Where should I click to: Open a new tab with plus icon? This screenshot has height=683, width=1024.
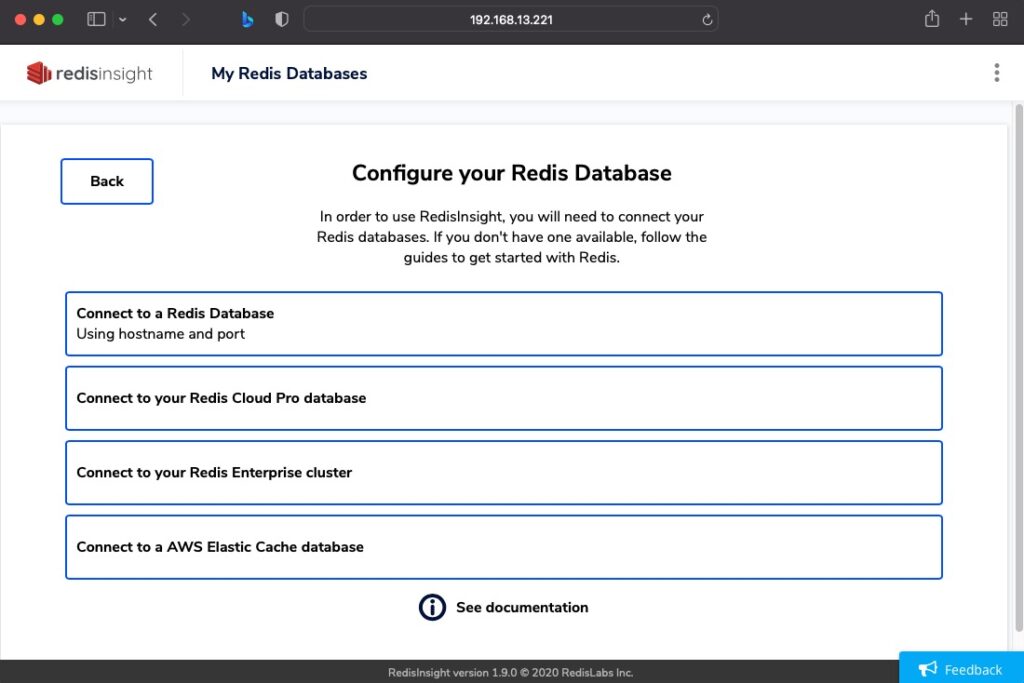966,20
